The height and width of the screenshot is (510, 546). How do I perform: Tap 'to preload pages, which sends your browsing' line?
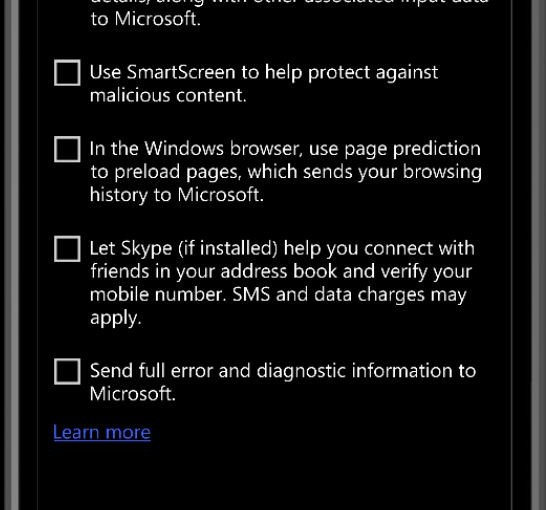286,172
